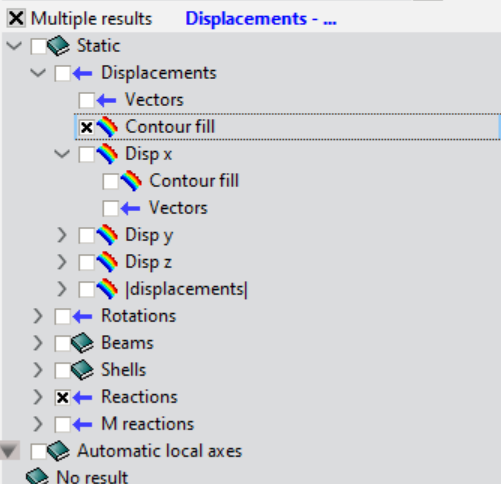Select the highlighted Contour fill item
The image size is (501, 484).
(287, 127)
